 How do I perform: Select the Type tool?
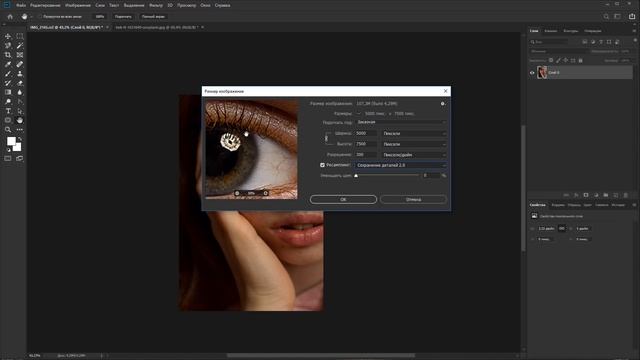pos(8,111)
